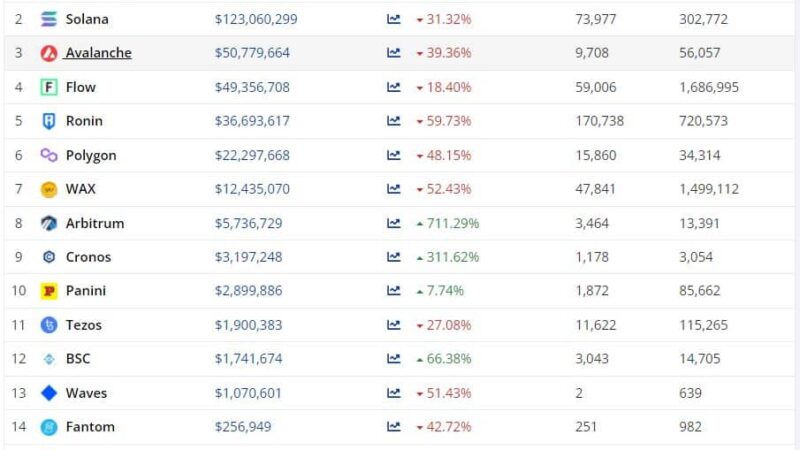Click the Solana logo icon

point(49,19)
